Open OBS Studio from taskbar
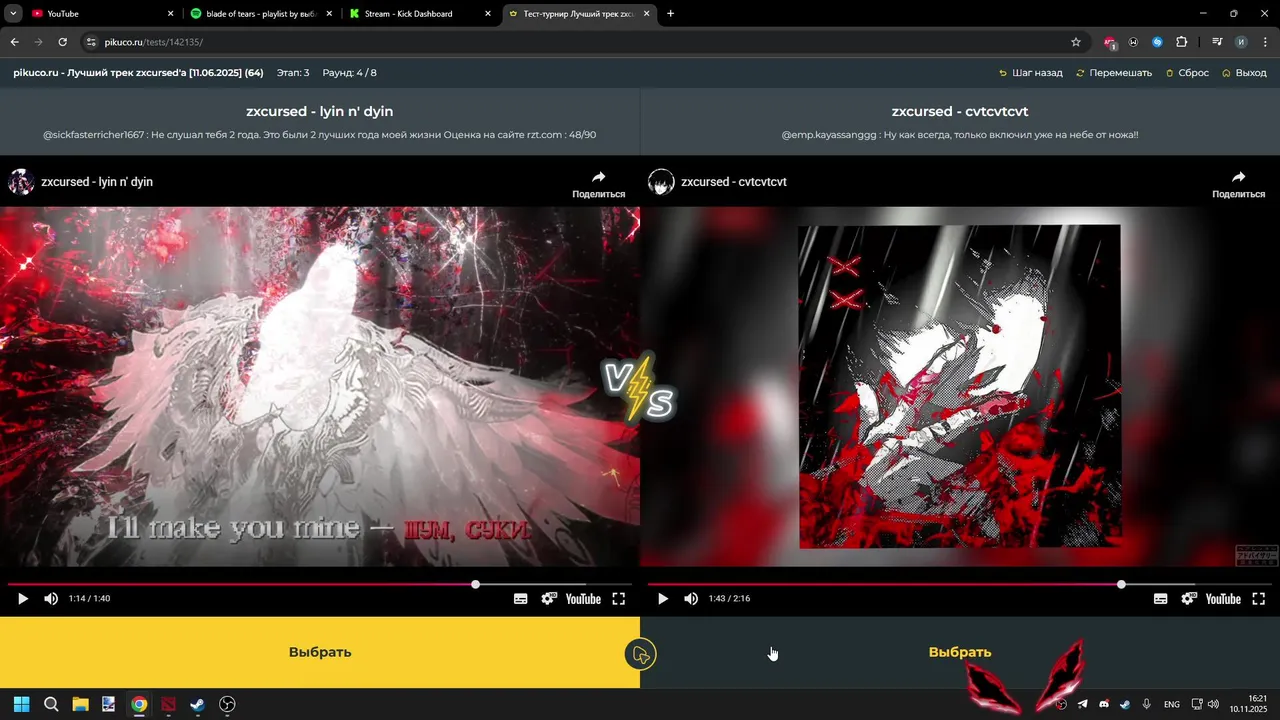The image size is (1280, 720). point(227,704)
